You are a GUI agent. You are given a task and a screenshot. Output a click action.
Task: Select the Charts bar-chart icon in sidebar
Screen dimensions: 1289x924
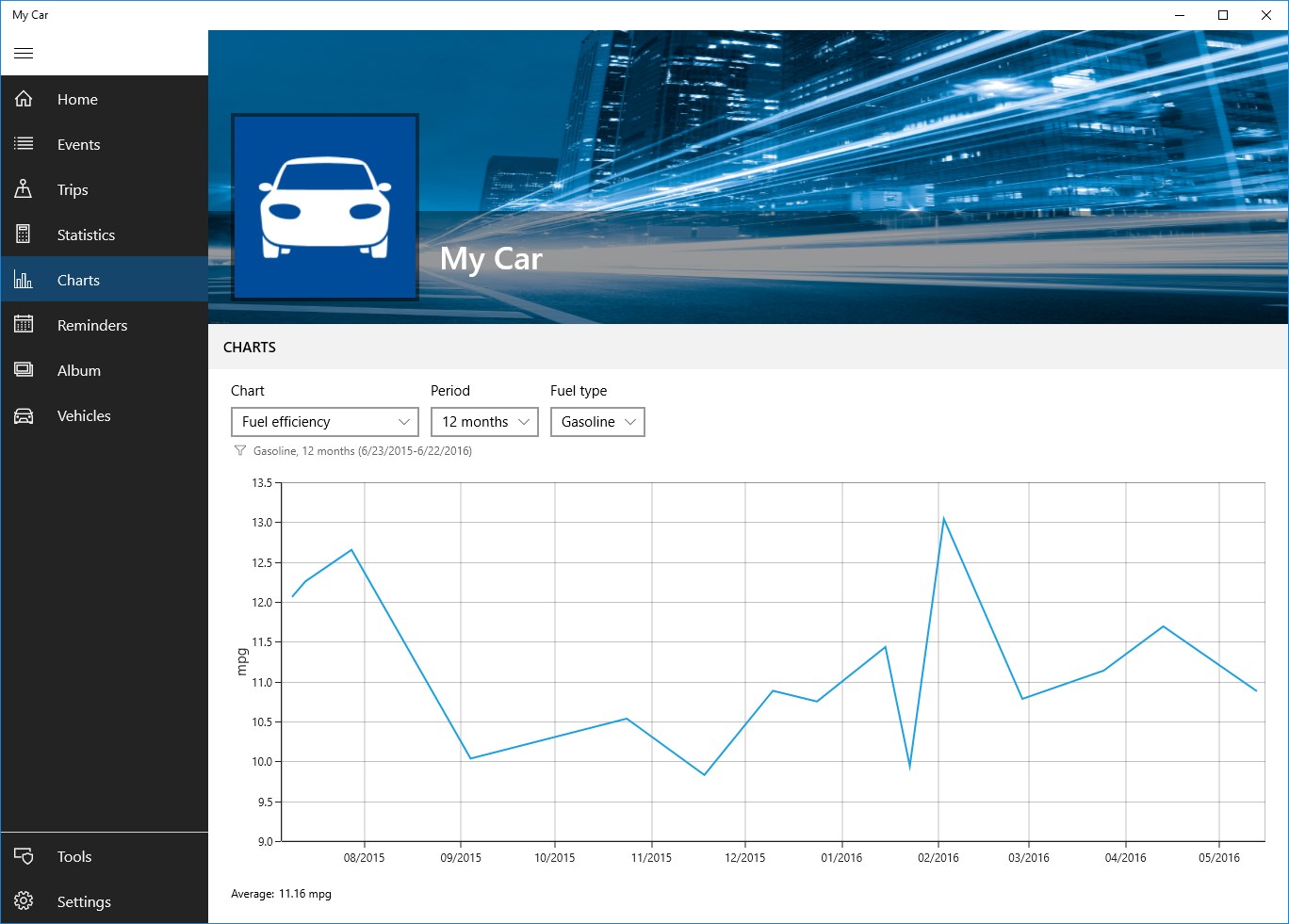coord(24,279)
